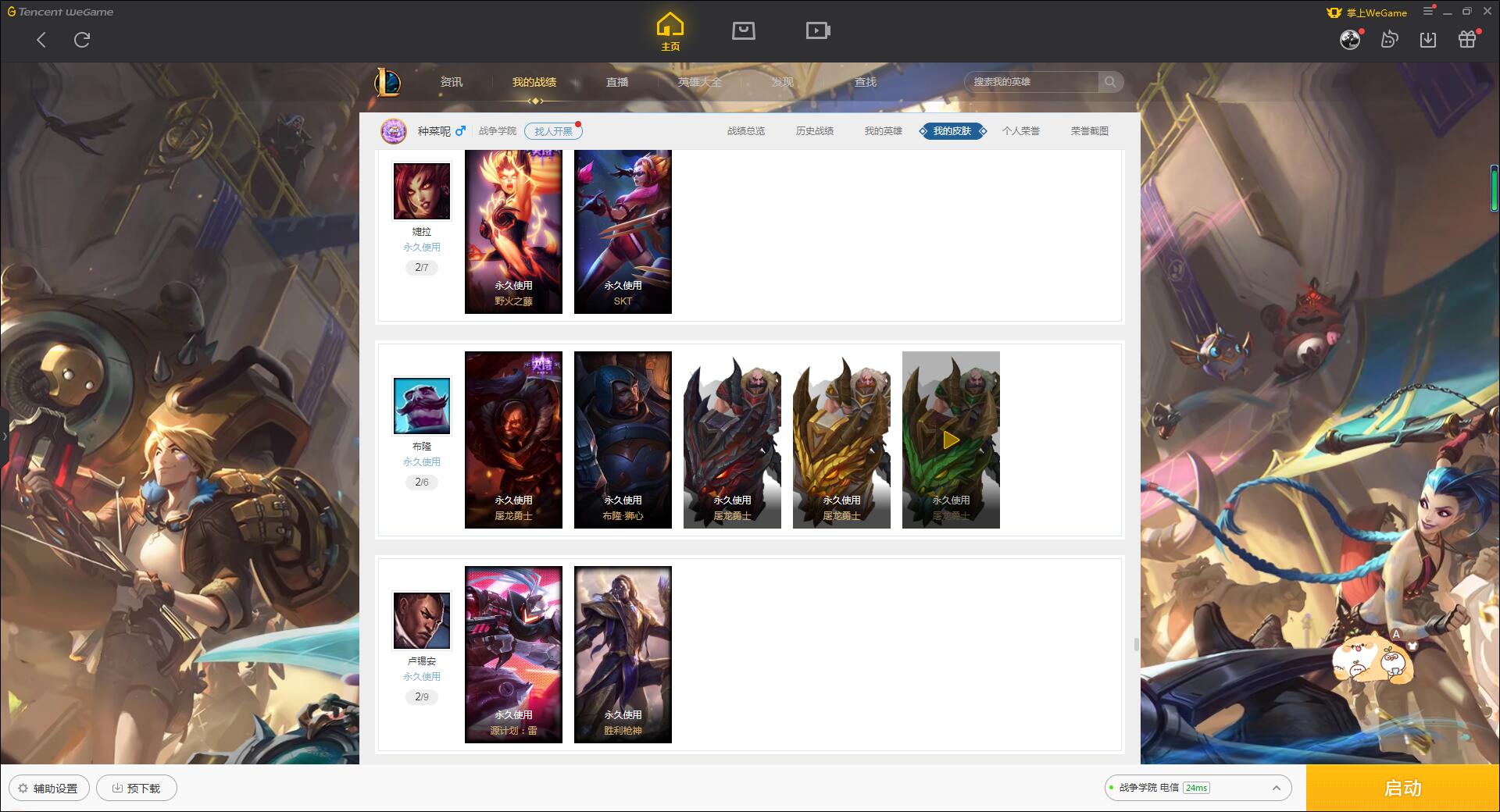The height and width of the screenshot is (812, 1500).
Task: Click the 2/7 skin count for 婕拉
Action: tap(422, 268)
